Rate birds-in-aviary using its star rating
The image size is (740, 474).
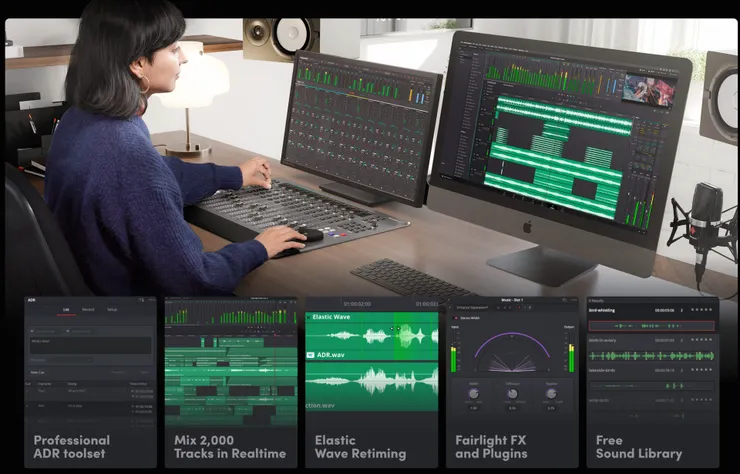click(x=702, y=340)
